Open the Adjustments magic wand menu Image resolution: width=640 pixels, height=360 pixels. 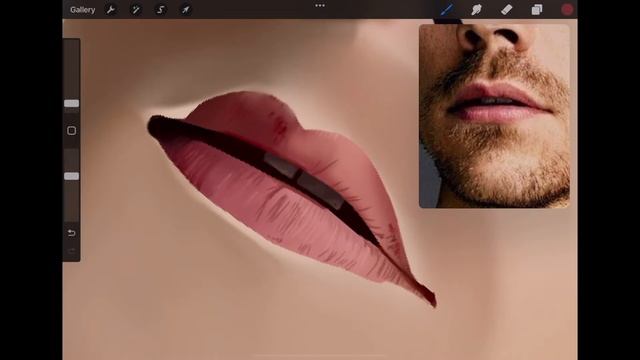point(136,10)
